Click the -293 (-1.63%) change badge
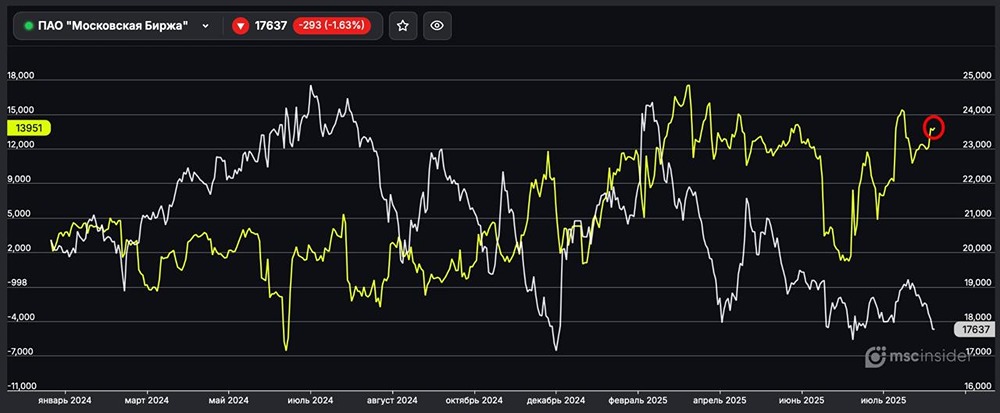This screenshot has height=413, width=1000. point(332,26)
